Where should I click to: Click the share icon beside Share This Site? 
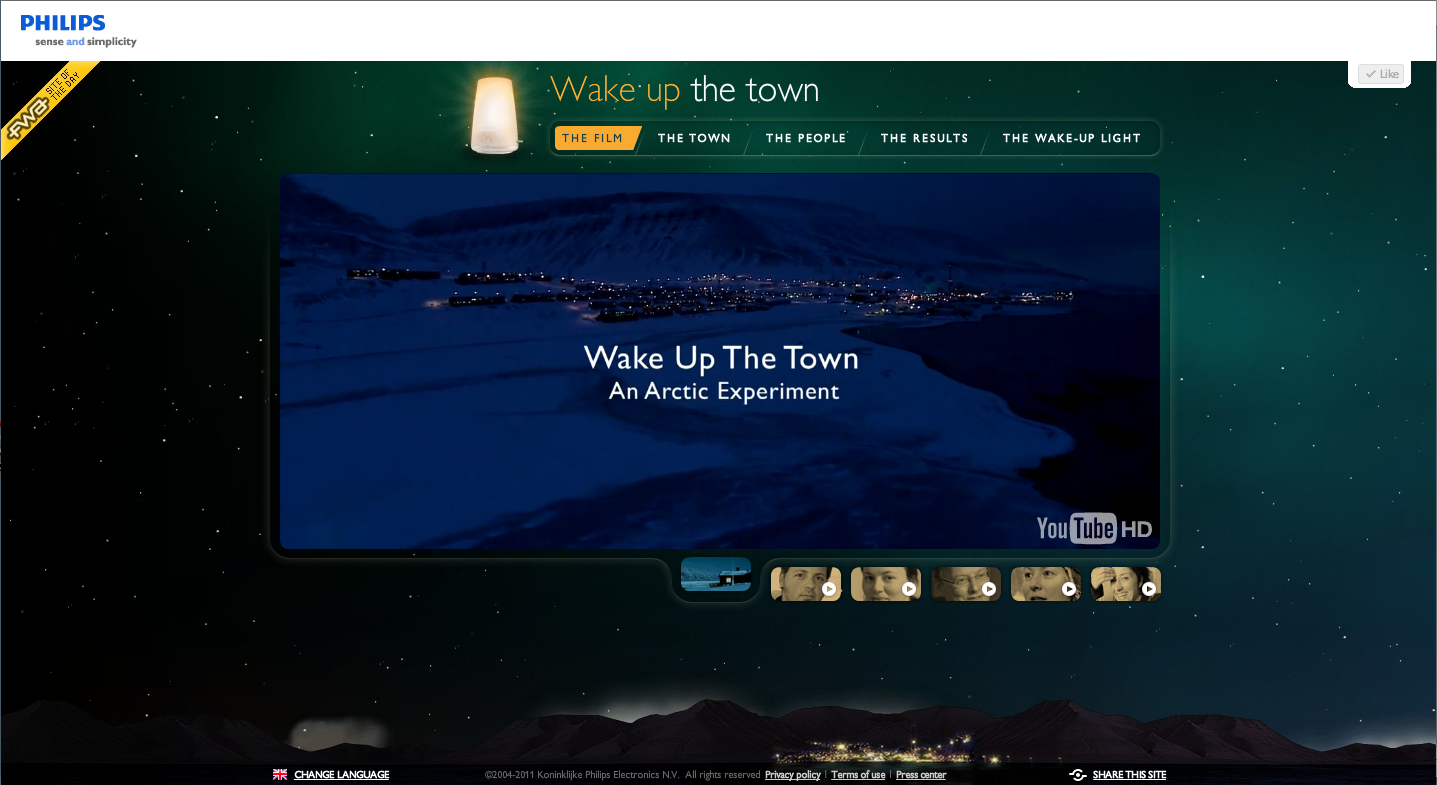point(1078,775)
